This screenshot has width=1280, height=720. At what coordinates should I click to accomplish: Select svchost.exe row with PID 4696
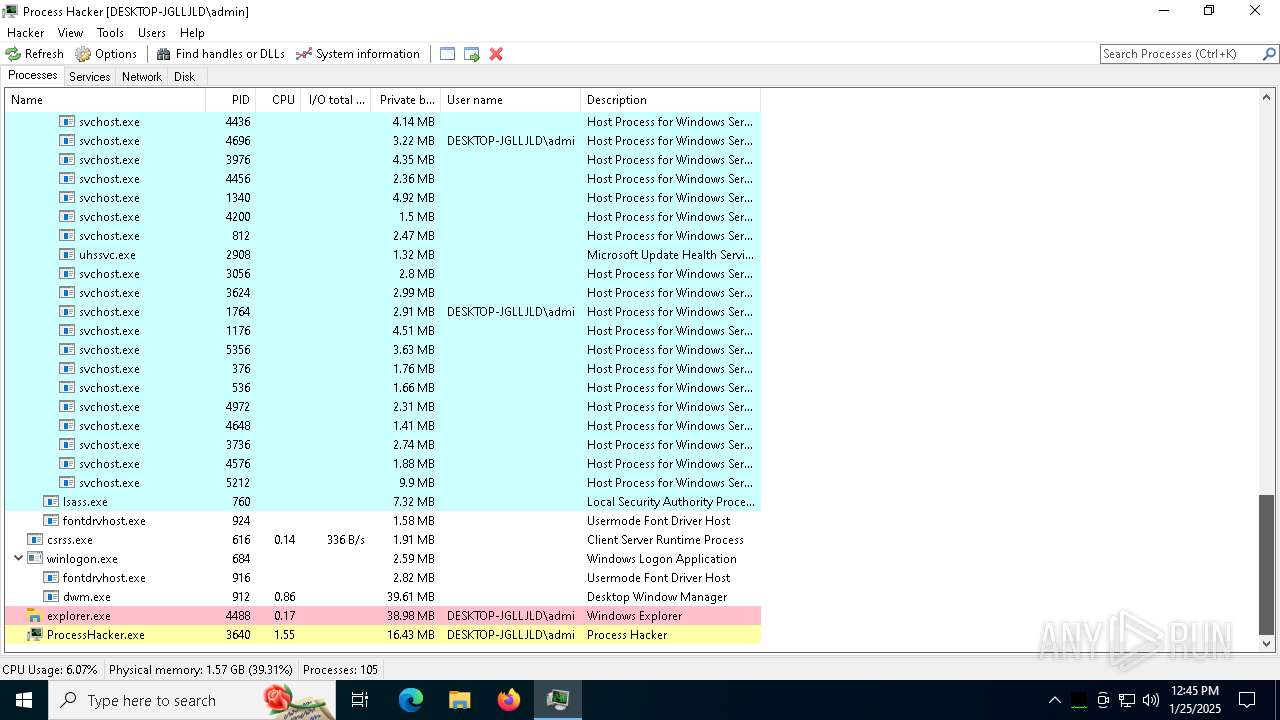pyautogui.click(x=383, y=141)
